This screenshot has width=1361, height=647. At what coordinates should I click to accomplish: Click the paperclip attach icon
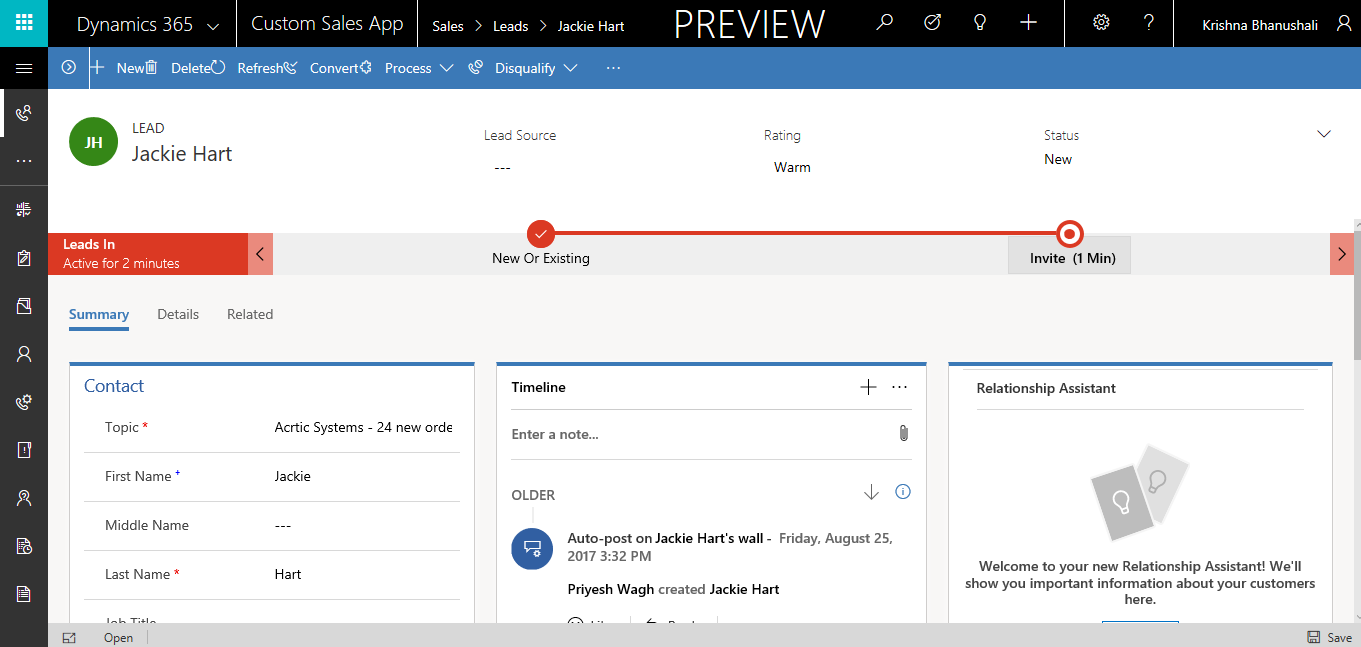(x=903, y=433)
